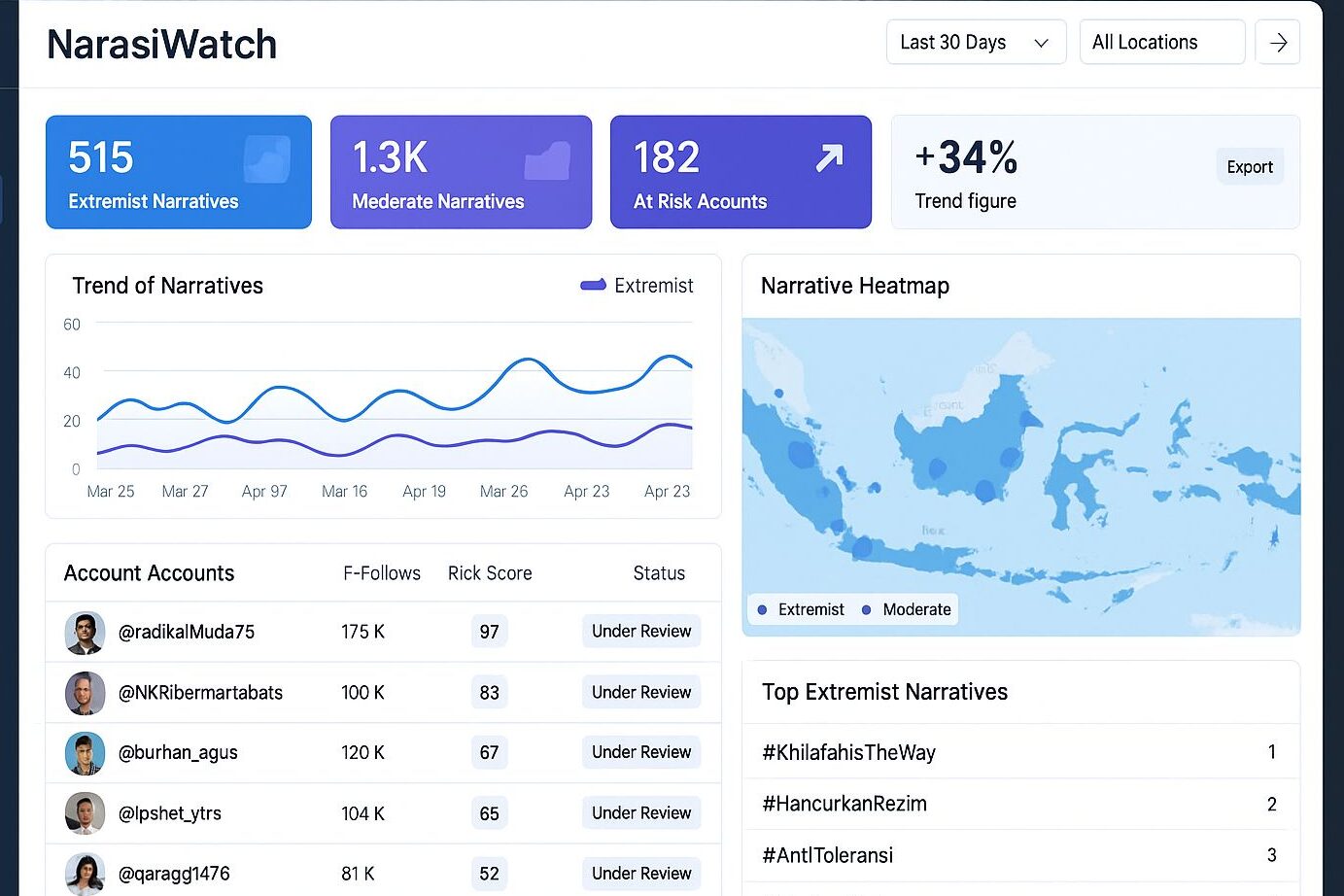The width and height of the screenshot is (1344, 896).
Task: Click the folder icon on Extremist Narratives card
Action: [267, 159]
